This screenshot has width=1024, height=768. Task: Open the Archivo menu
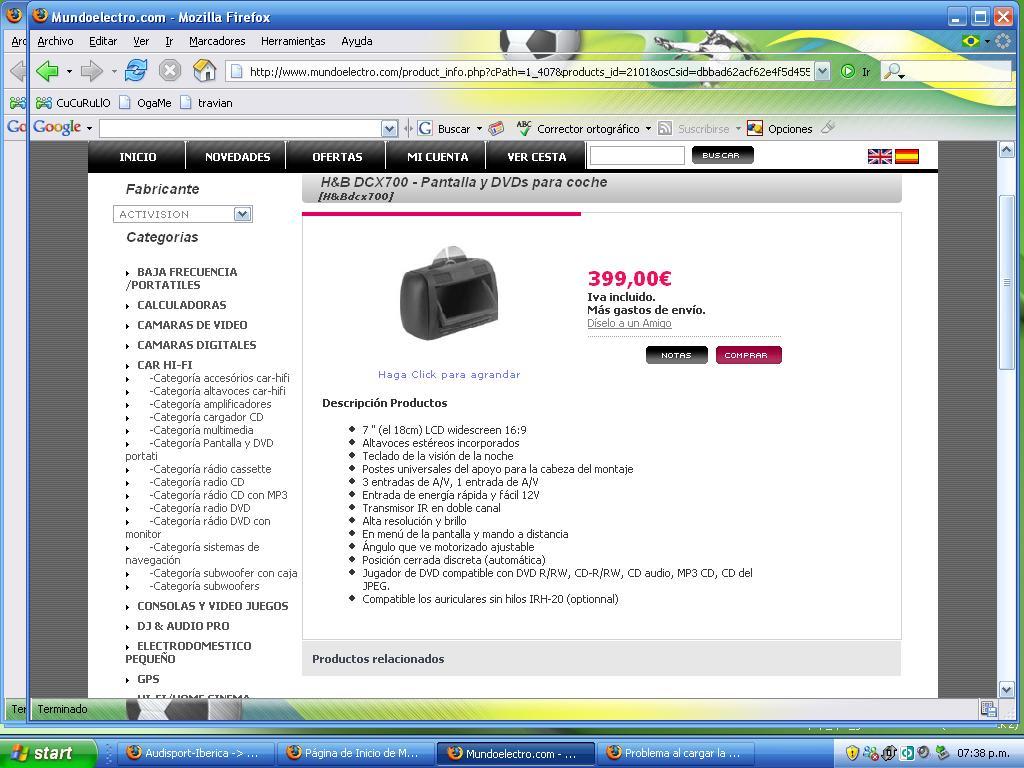point(55,40)
